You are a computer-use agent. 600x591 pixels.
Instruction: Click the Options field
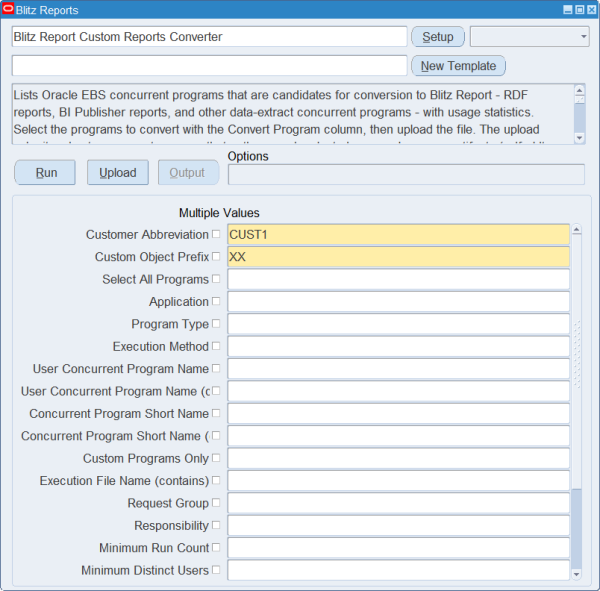click(406, 175)
